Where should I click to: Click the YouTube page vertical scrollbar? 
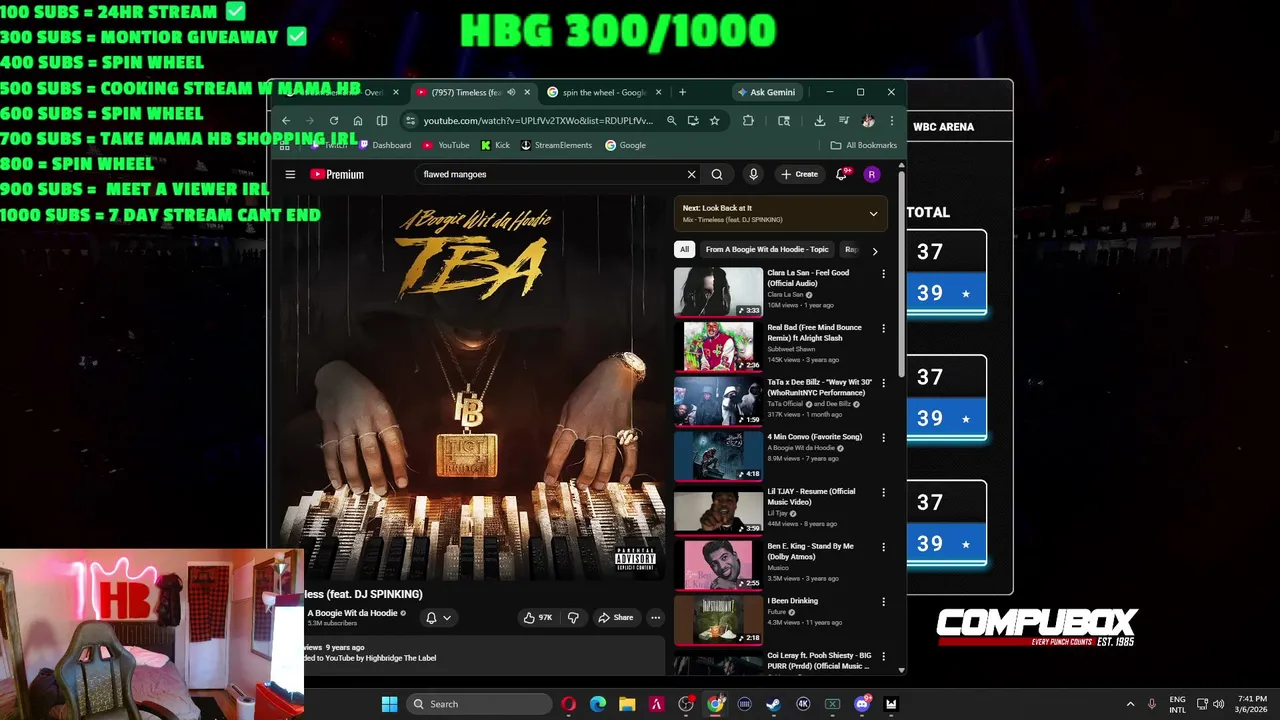tap(902, 275)
